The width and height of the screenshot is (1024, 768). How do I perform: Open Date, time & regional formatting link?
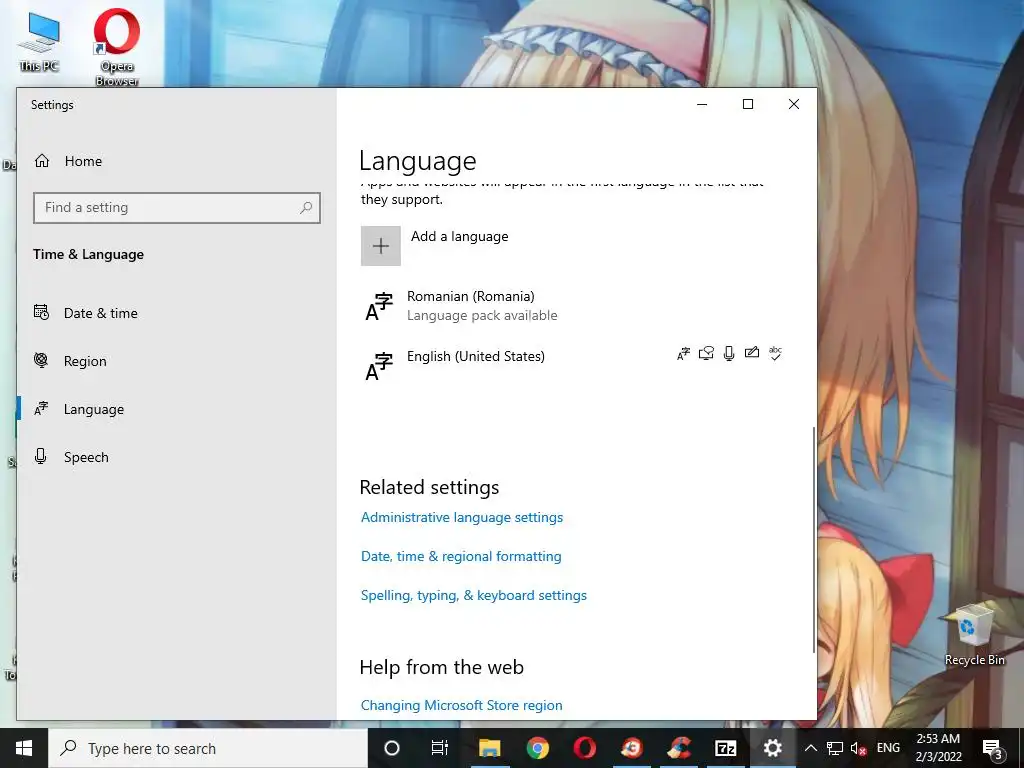461,556
